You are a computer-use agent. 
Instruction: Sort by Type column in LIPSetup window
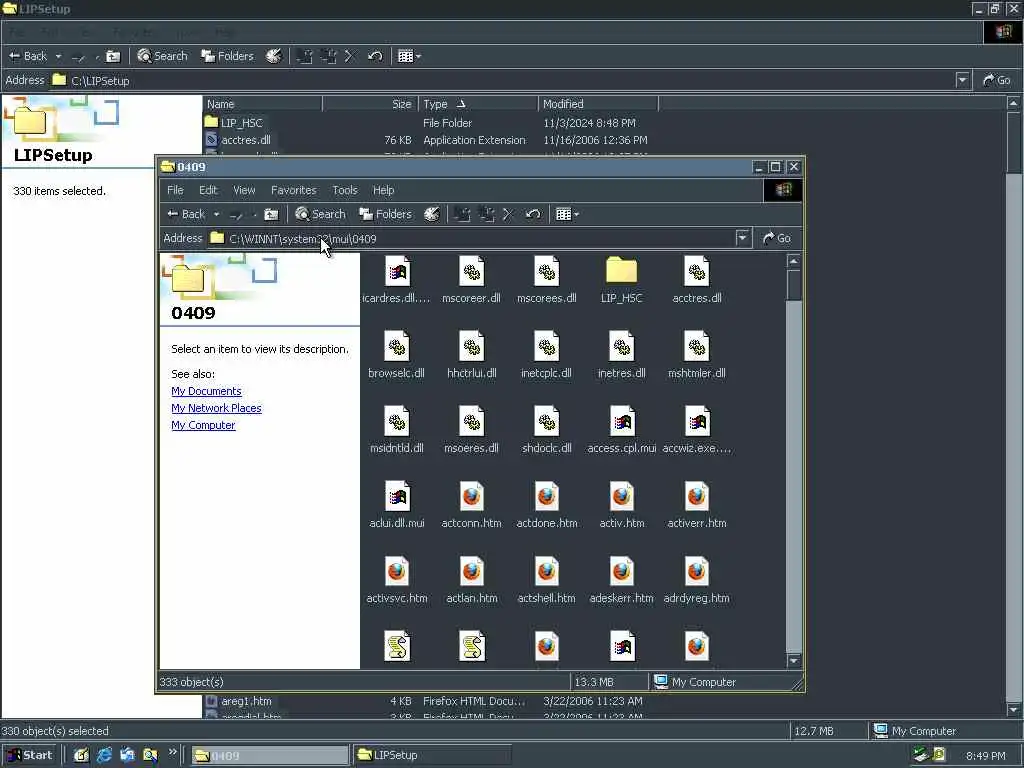pyautogui.click(x=477, y=104)
